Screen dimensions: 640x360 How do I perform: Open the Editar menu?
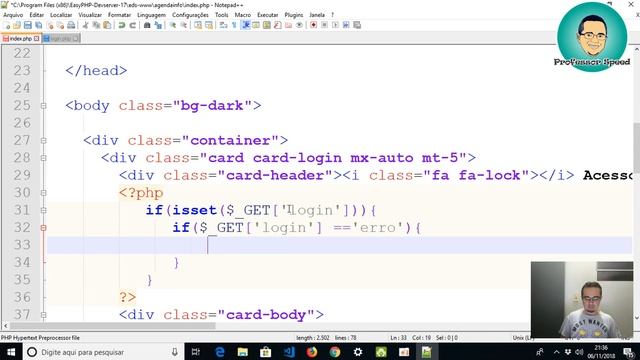(36, 15)
